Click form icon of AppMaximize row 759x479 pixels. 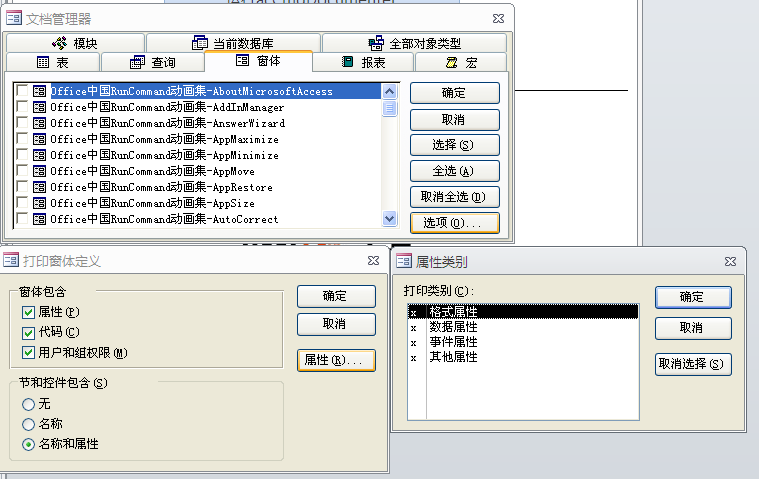point(39,139)
